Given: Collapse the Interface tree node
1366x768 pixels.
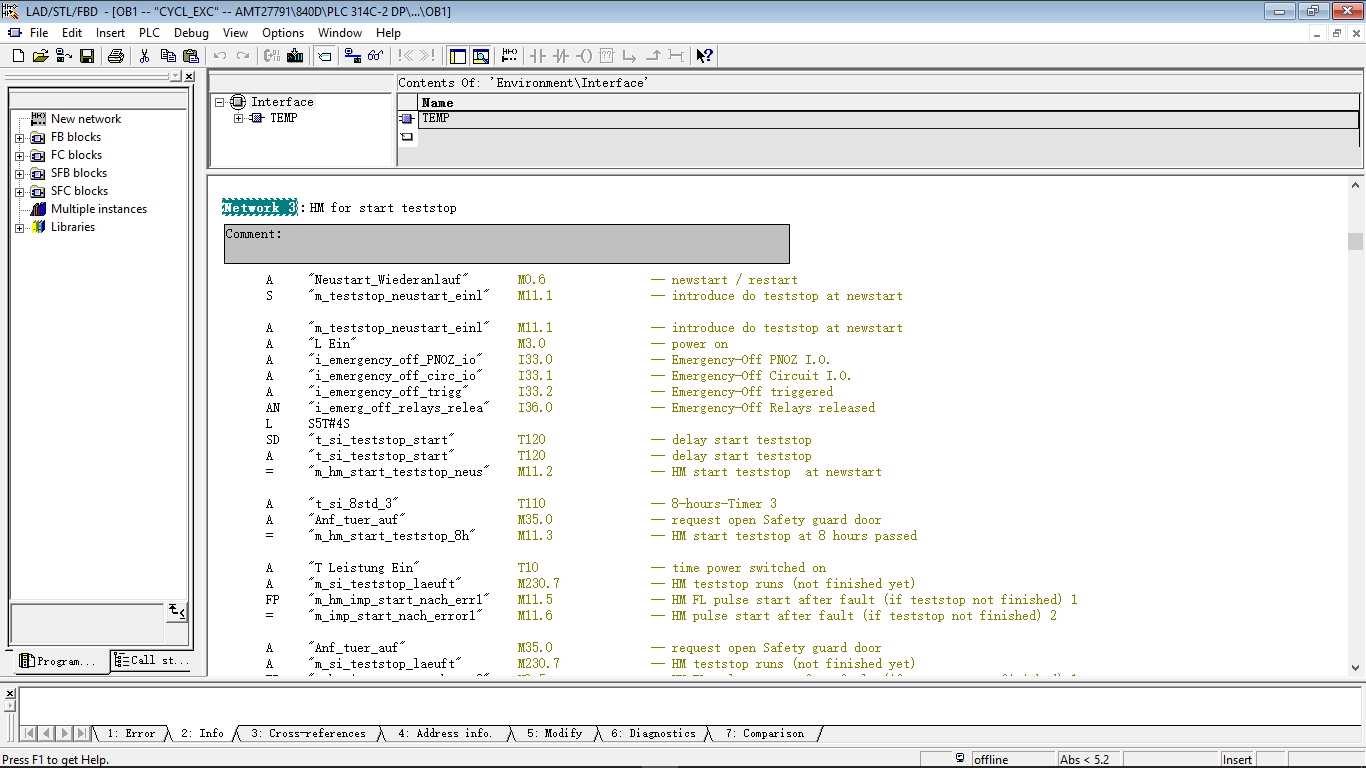Looking at the screenshot, I should tap(219, 102).
